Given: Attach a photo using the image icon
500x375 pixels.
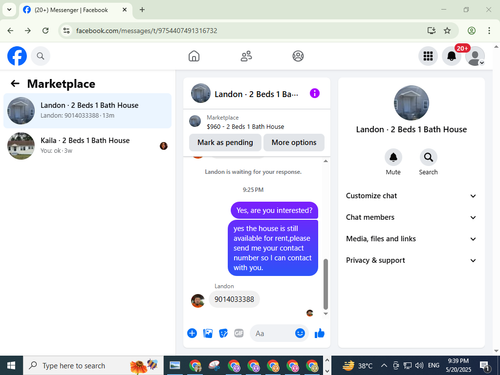Looking at the screenshot, I should coord(208,333).
